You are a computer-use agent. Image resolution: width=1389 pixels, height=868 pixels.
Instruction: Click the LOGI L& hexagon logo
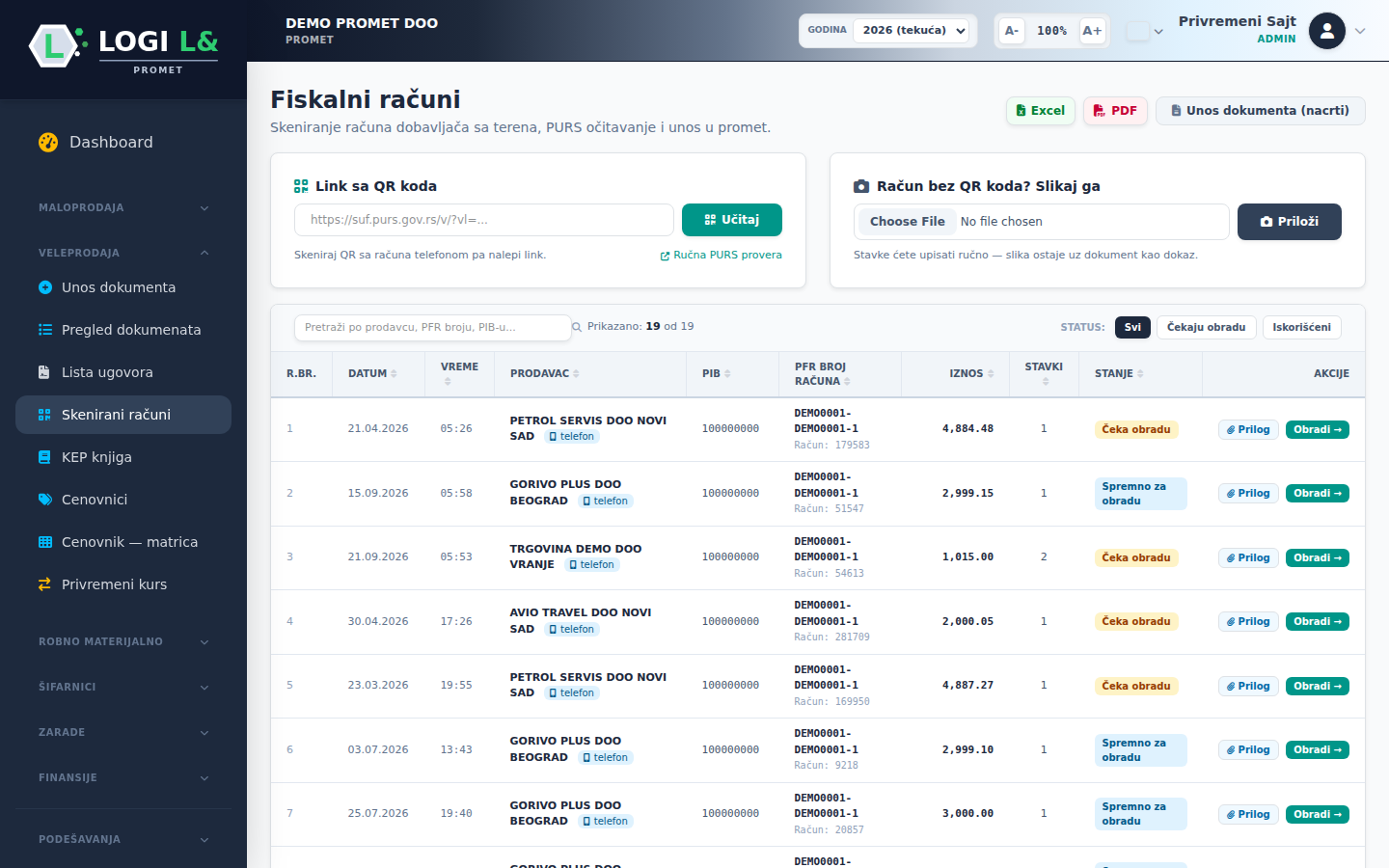click(x=54, y=45)
